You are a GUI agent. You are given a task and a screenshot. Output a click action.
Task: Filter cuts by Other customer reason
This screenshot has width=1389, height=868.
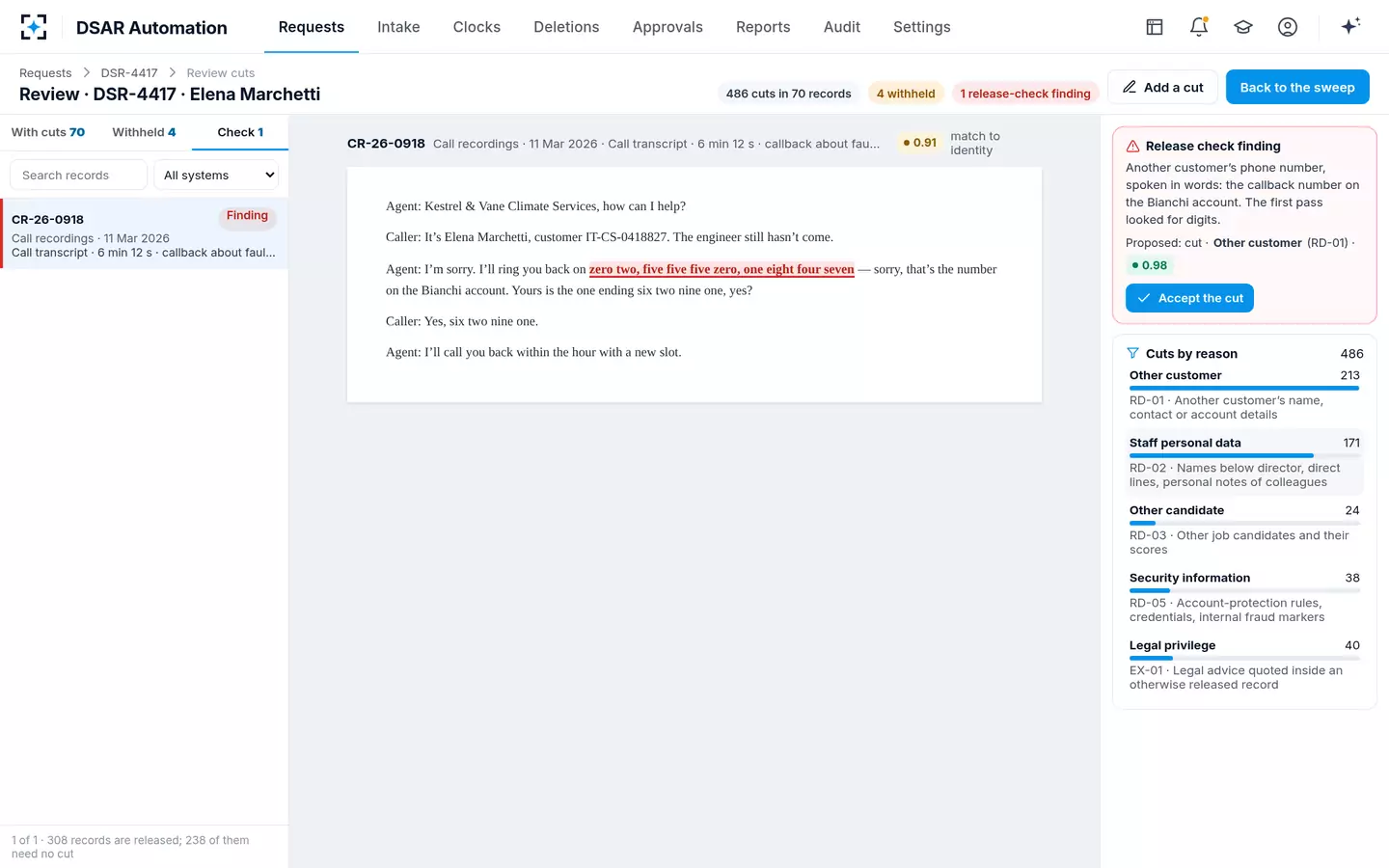click(1244, 394)
